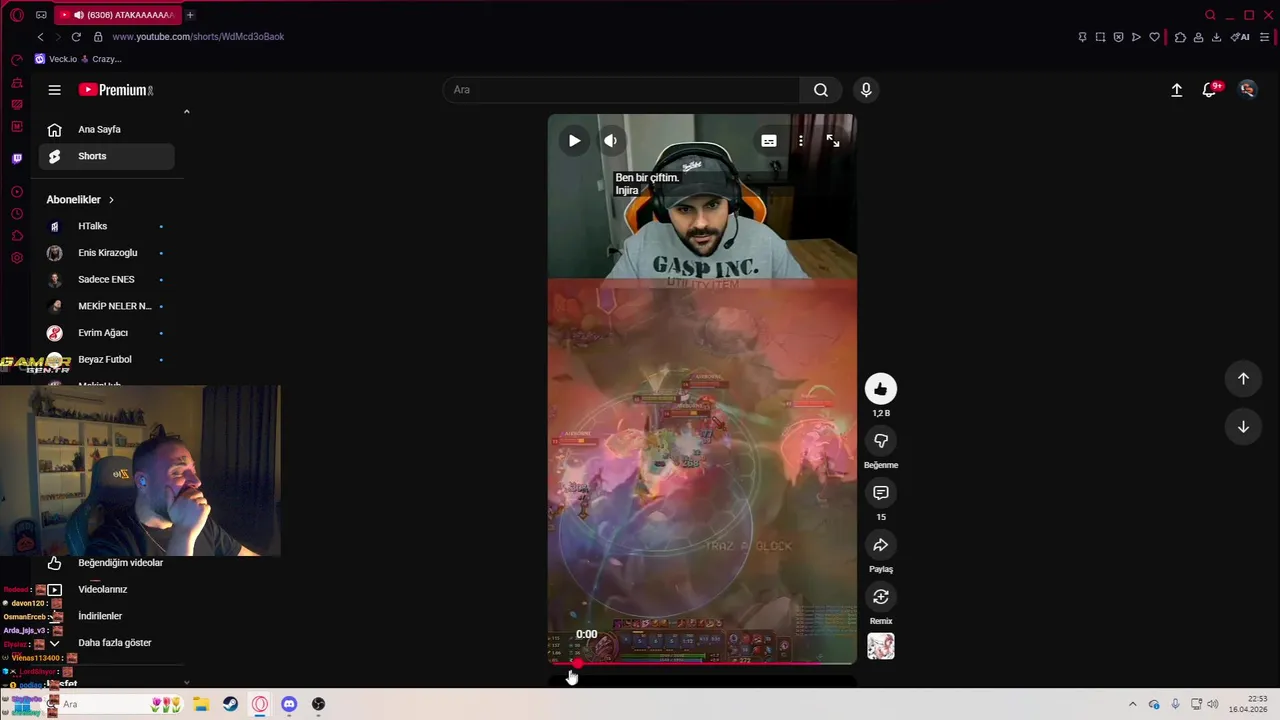The width and height of the screenshot is (1280, 720).
Task: Open the YouTube hamburger guide menu
Action: pos(55,90)
